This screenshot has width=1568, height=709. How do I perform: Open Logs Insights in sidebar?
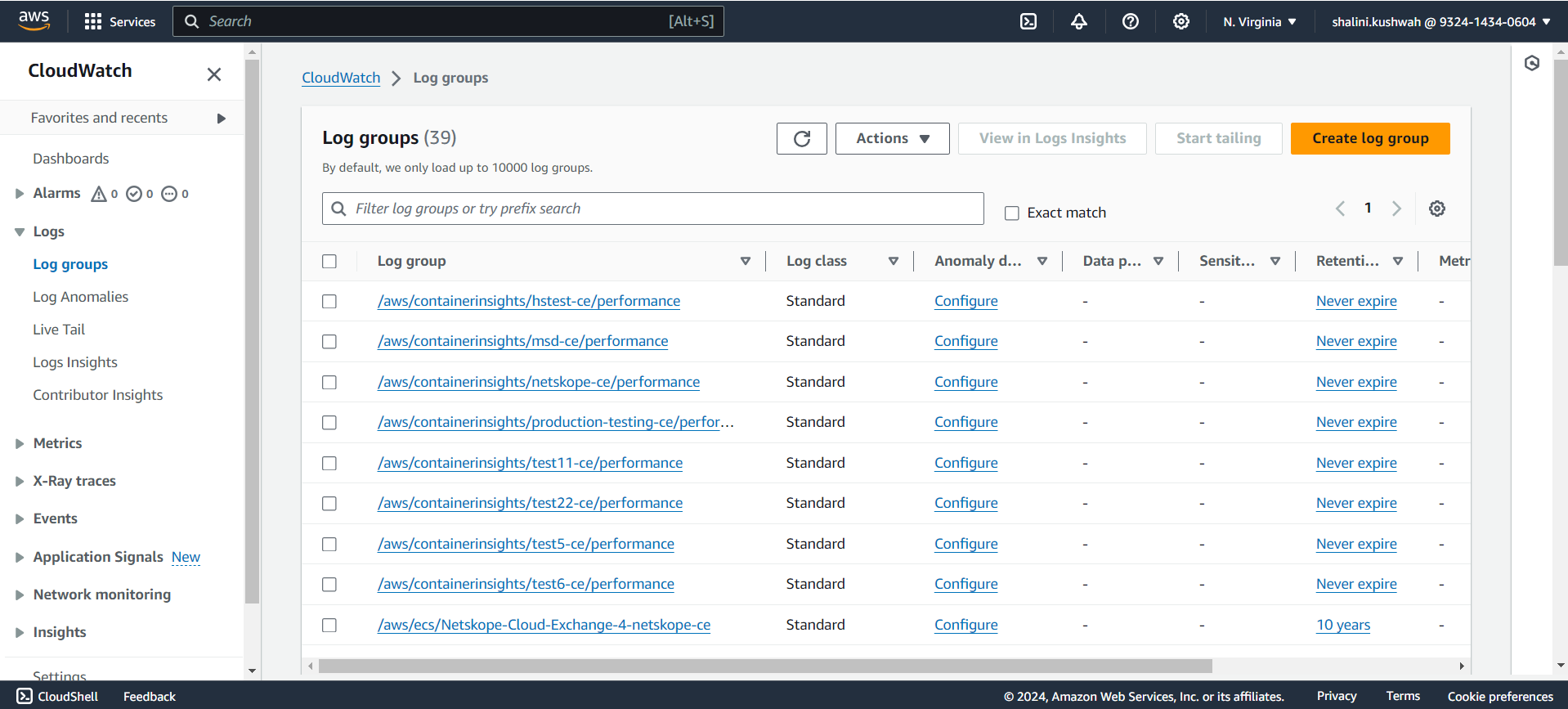75,362
